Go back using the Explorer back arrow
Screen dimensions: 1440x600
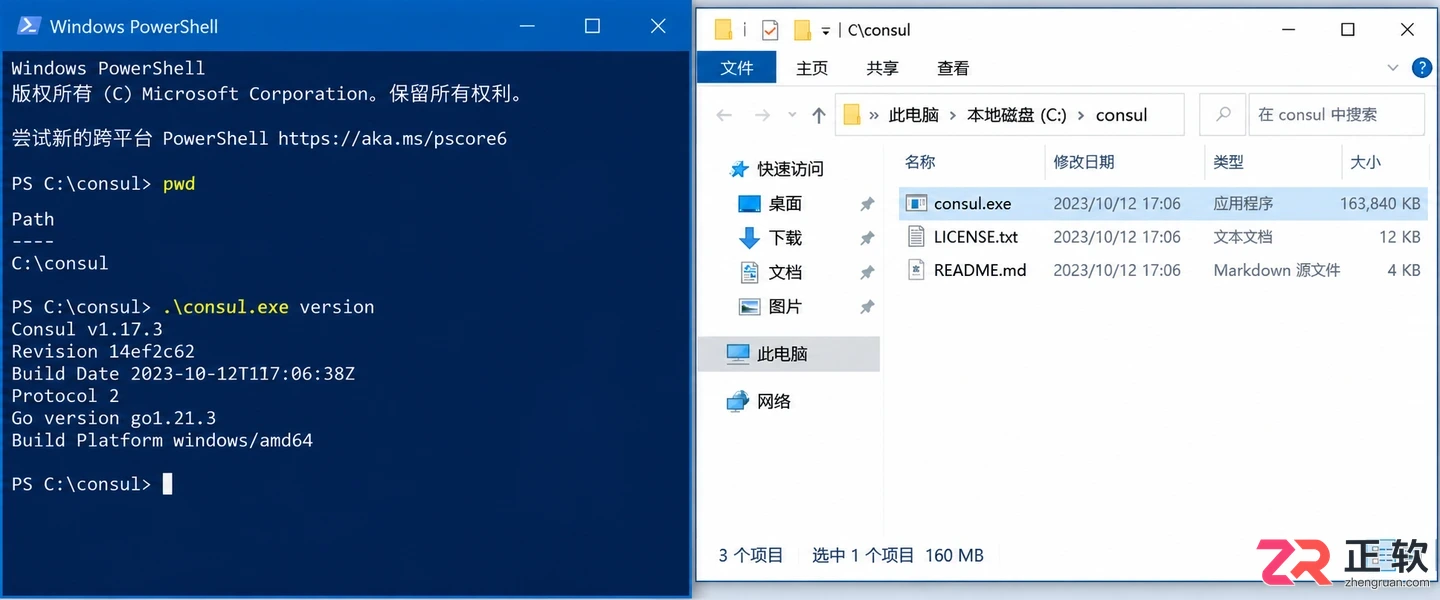[x=725, y=115]
